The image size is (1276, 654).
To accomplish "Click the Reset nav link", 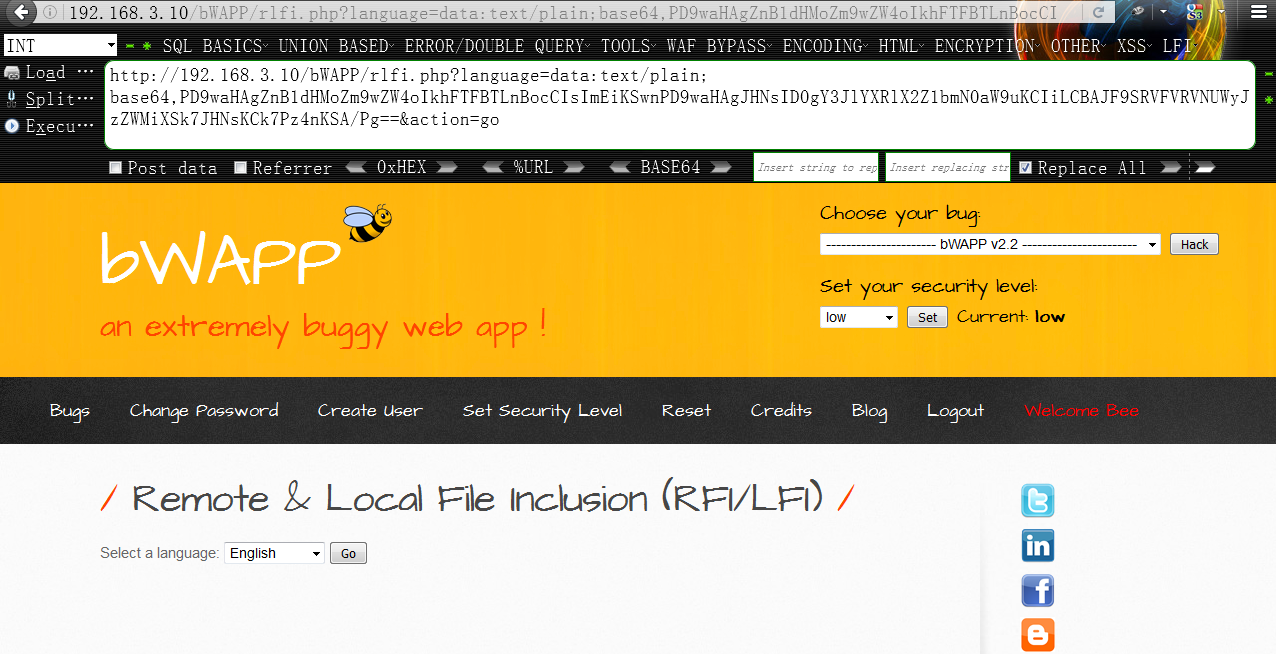I will 686,410.
